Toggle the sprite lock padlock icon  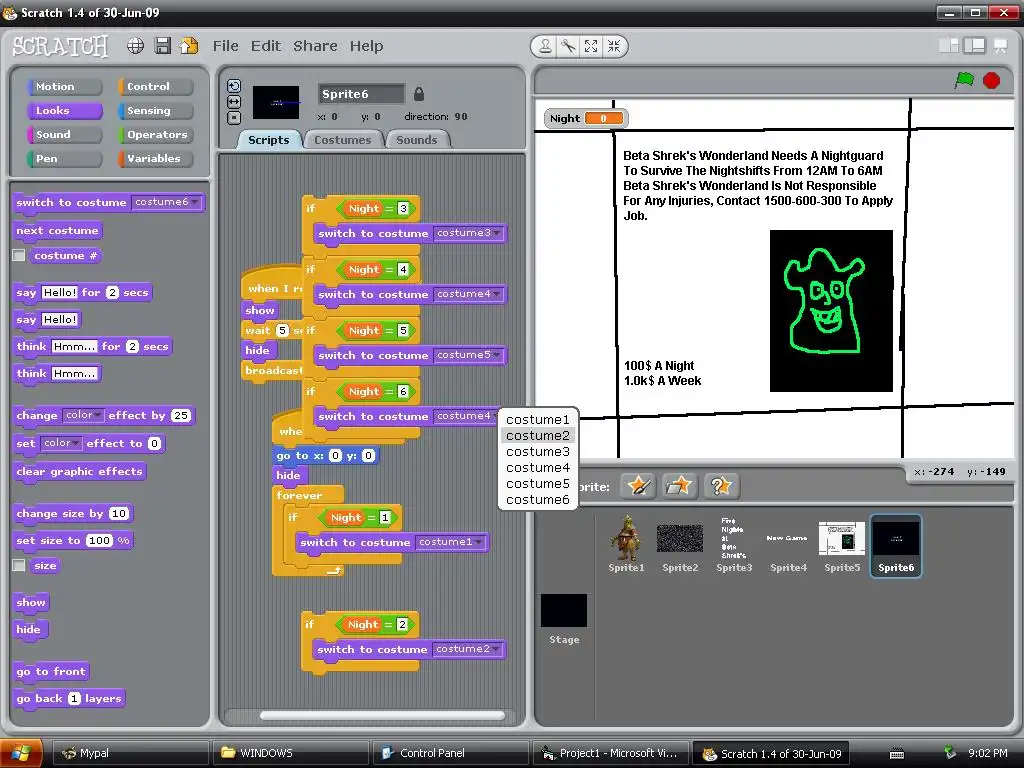419,94
